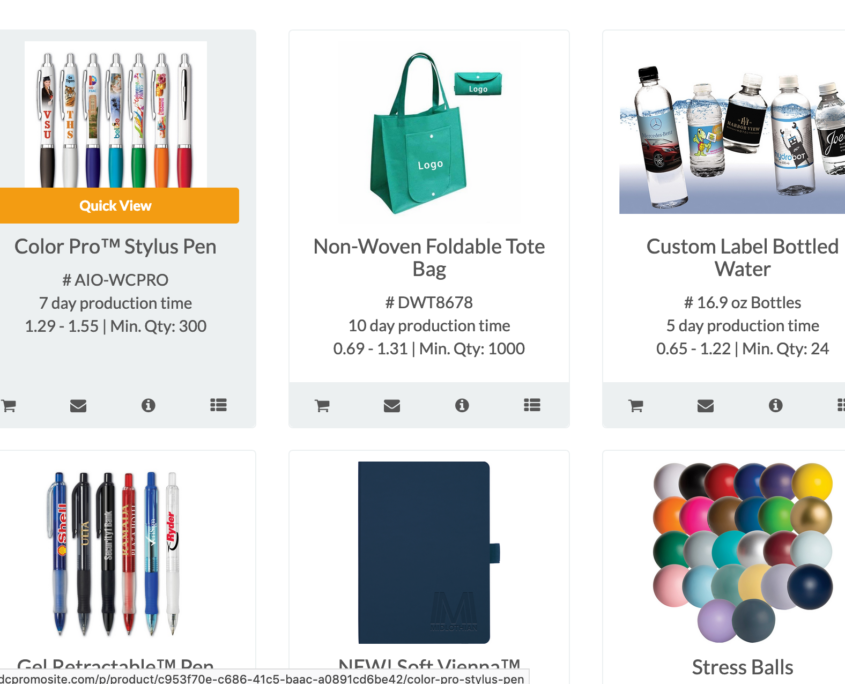845x684 pixels.
Task: Email about Custom Label Bottled Water
Action: [x=705, y=405]
